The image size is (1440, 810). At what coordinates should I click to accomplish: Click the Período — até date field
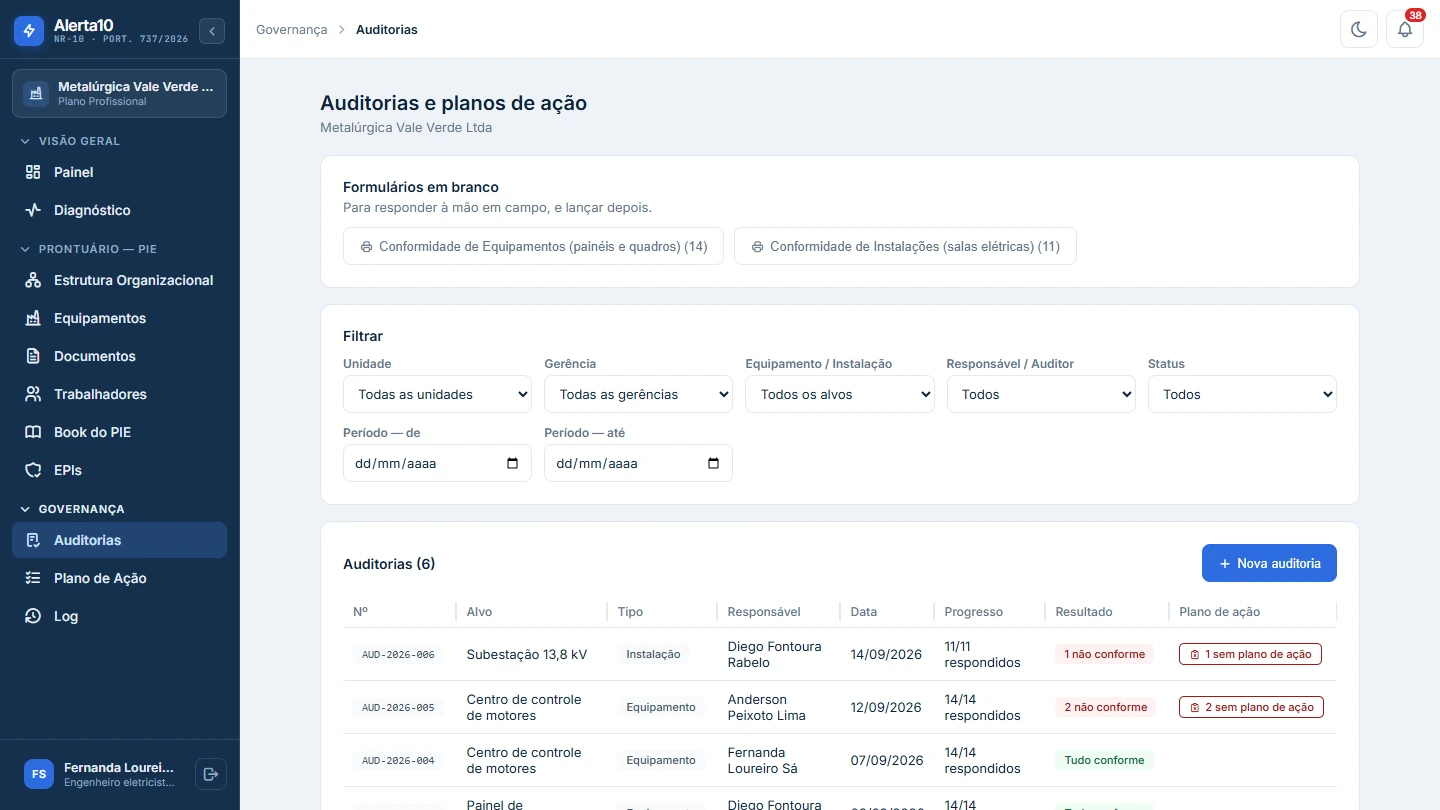(x=638, y=463)
